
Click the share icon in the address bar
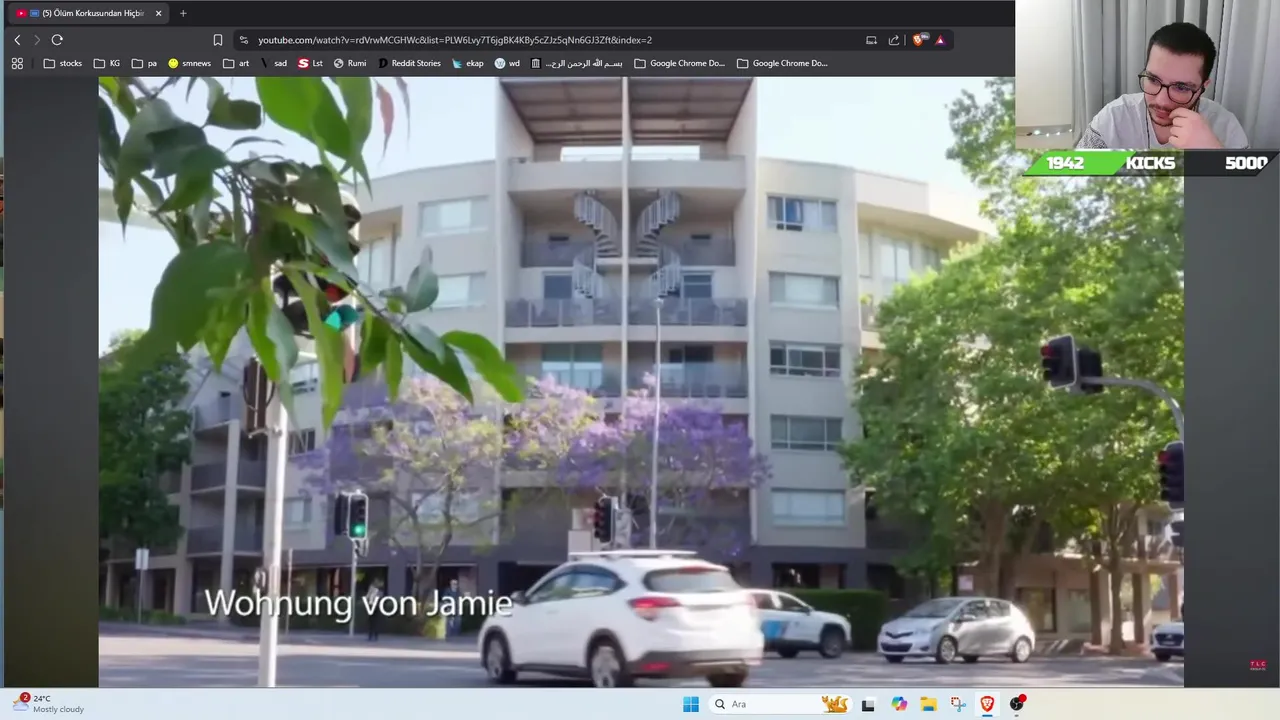pos(894,40)
